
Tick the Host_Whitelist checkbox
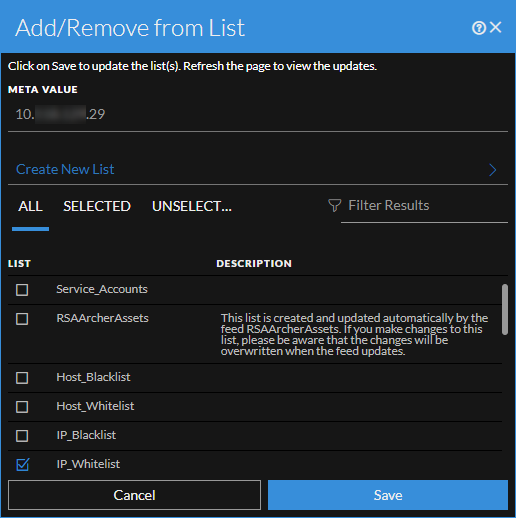click(x=22, y=407)
